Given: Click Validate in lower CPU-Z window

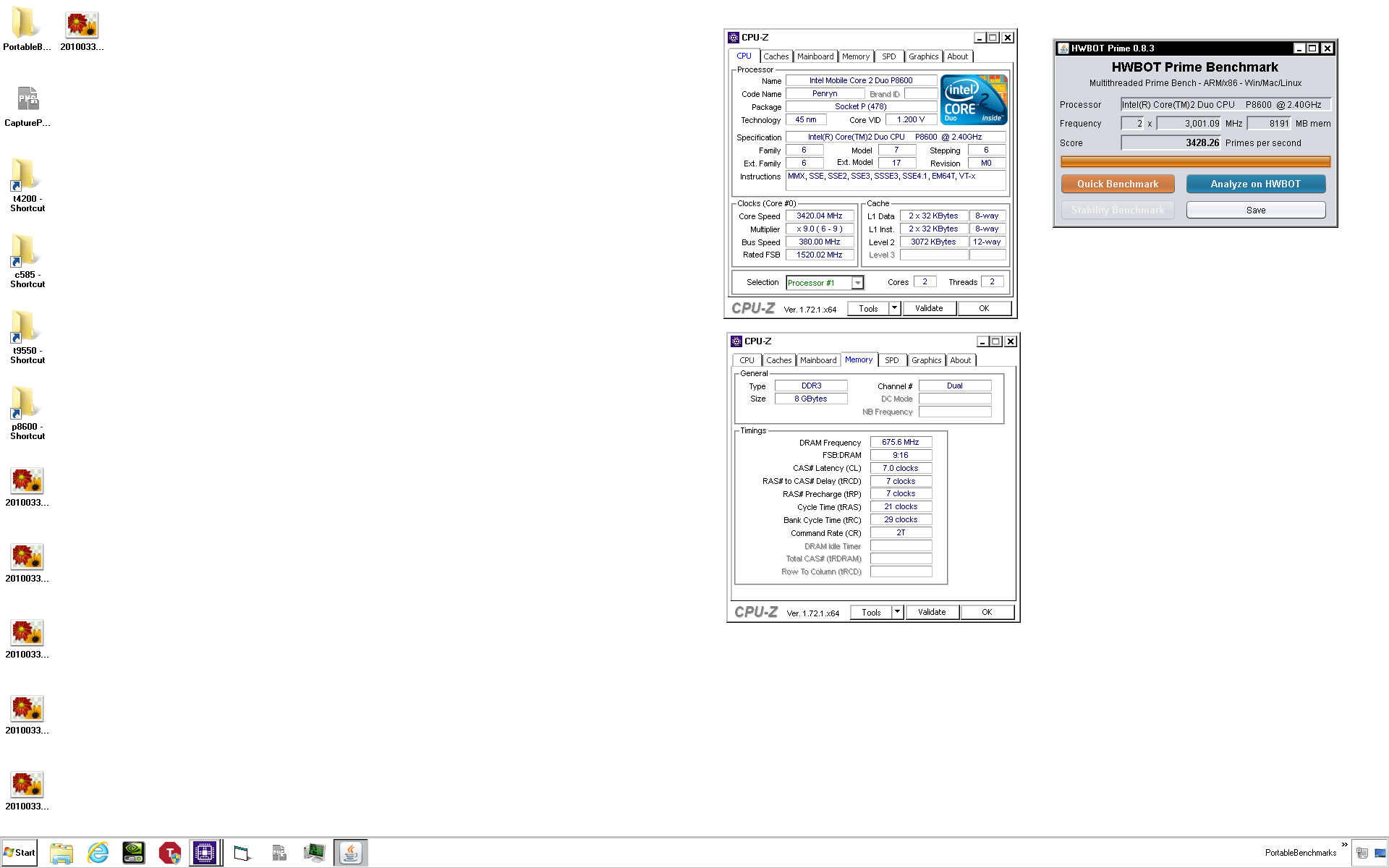Looking at the screenshot, I should [x=932, y=612].
